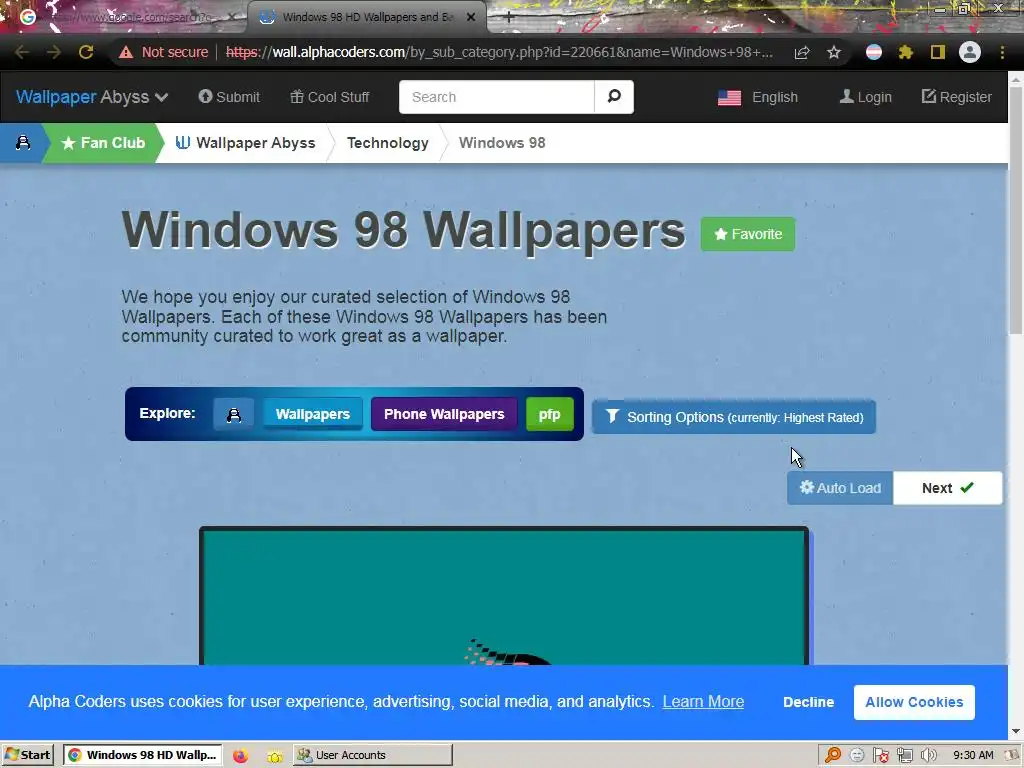Go to the Technology breadcrumb
Screen dimensions: 1024x768
click(388, 142)
